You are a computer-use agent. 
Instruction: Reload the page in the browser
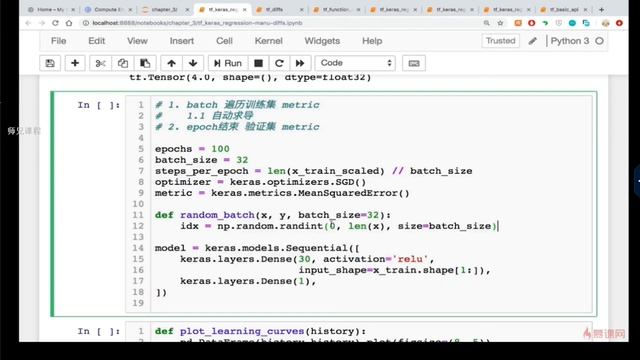(56, 23)
